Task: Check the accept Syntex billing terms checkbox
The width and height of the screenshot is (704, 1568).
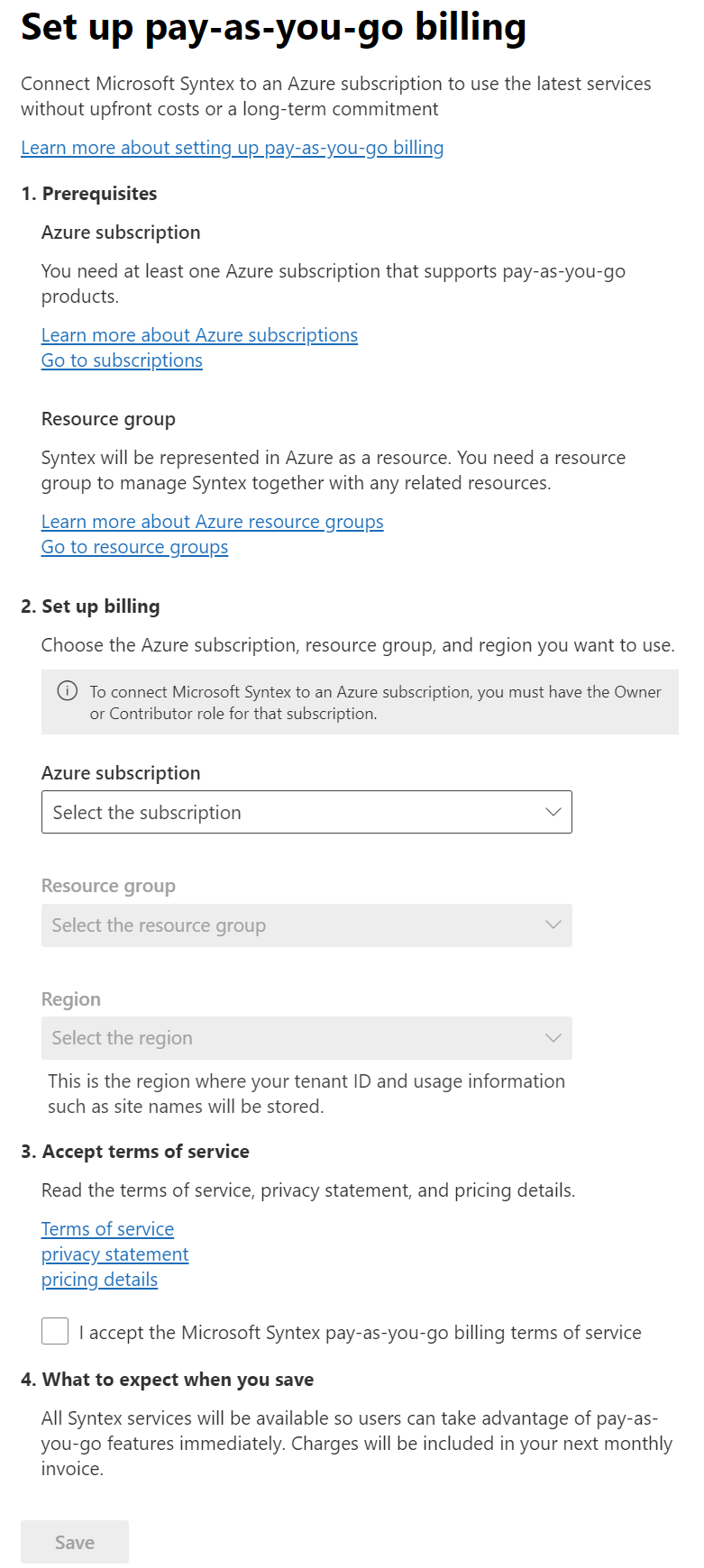Action: tap(55, 1331)
